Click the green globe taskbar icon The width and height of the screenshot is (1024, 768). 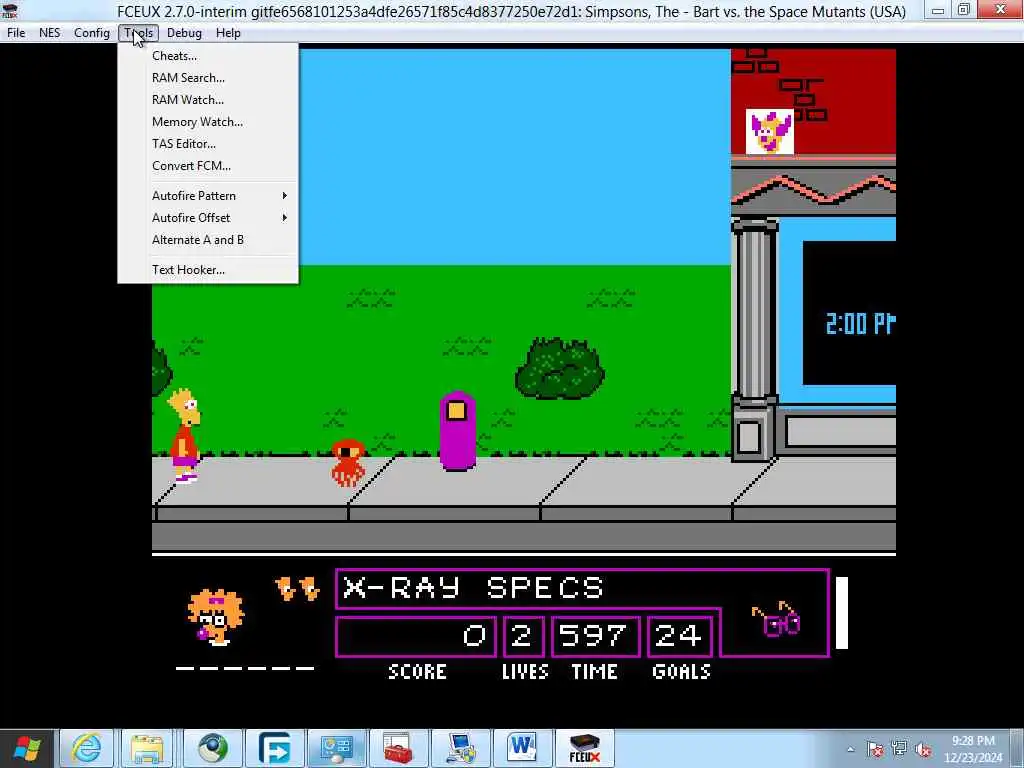coord(213,749)
